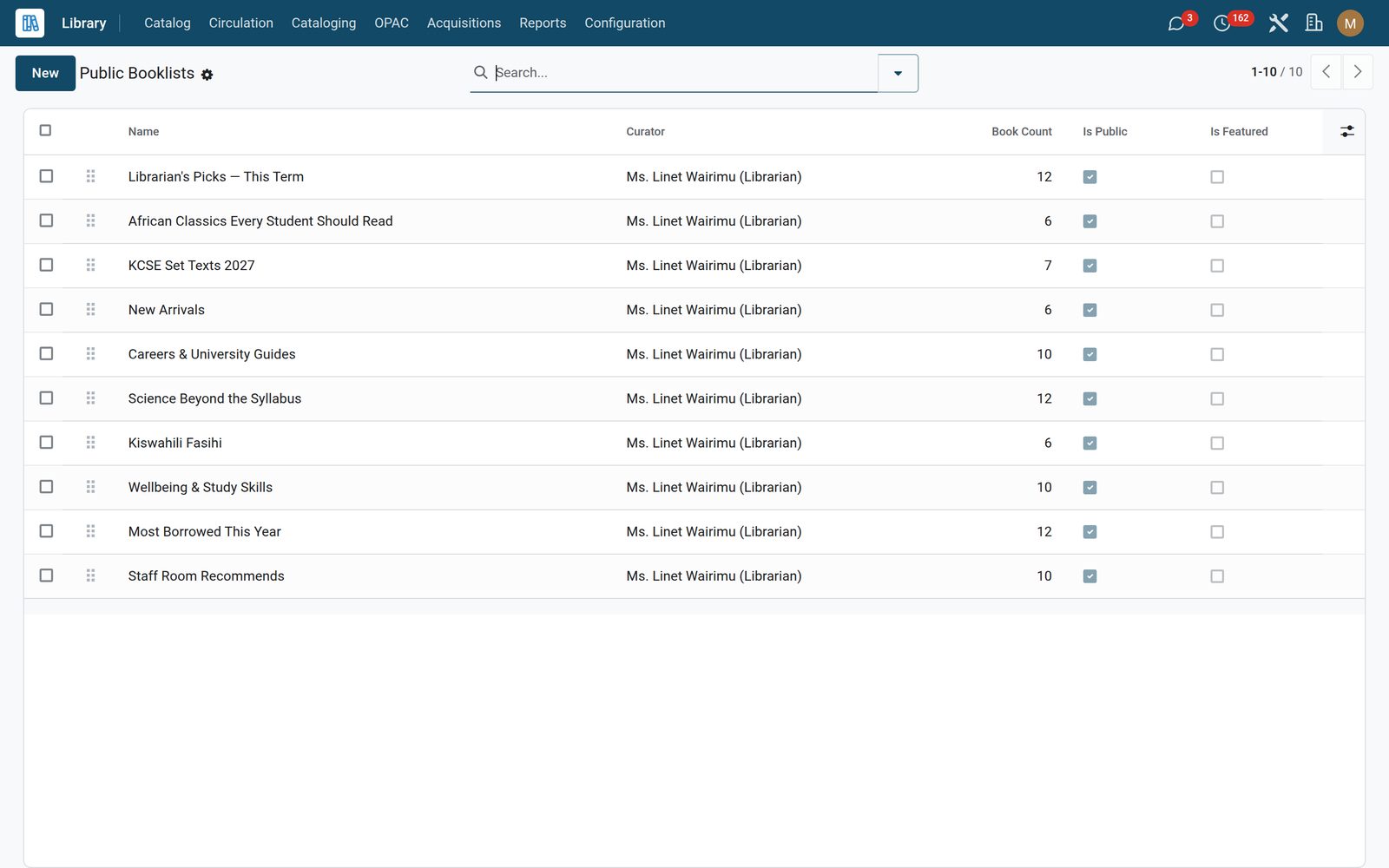Open the Reports menu

(543, 23)
